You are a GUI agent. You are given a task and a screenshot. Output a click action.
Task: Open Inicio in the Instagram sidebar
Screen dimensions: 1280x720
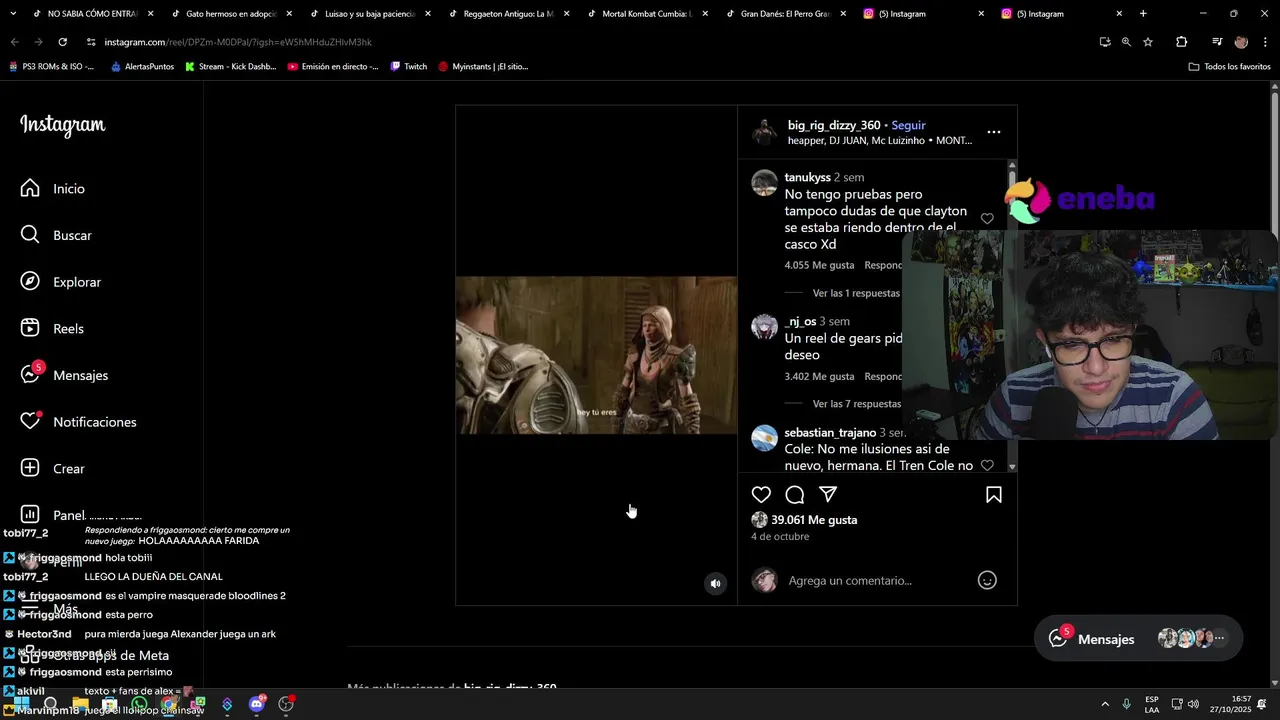[x=53, y=189]
